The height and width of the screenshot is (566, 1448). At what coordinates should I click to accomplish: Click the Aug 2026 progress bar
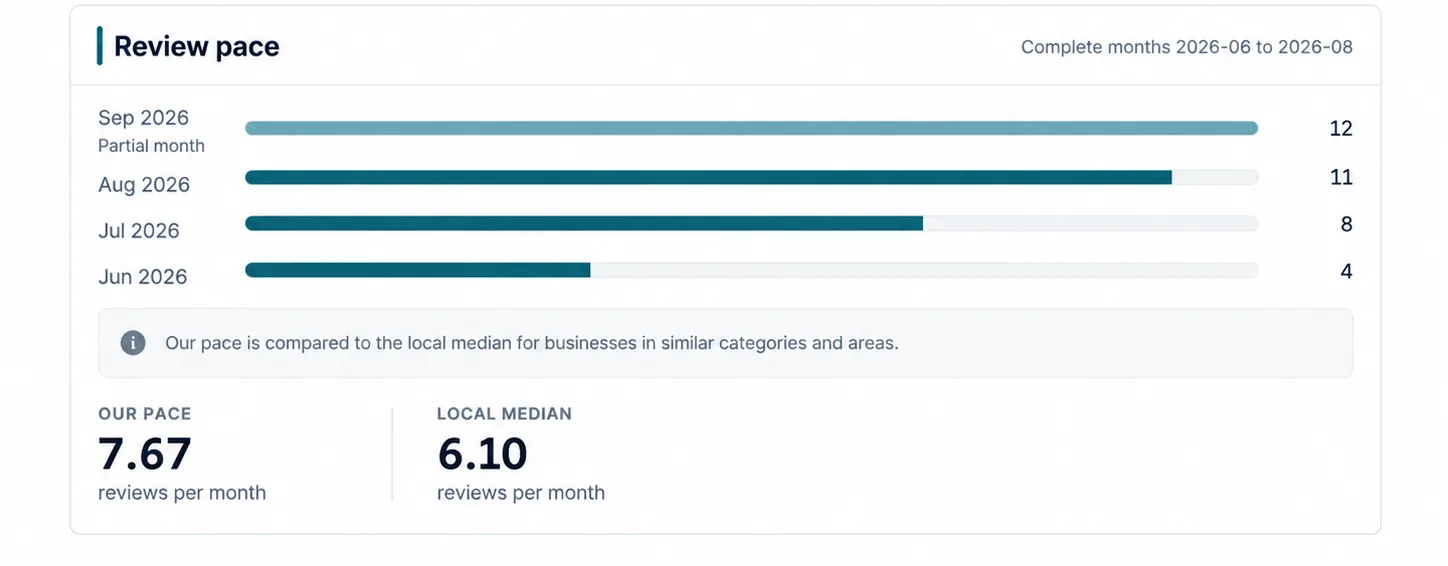click(751, 177)
